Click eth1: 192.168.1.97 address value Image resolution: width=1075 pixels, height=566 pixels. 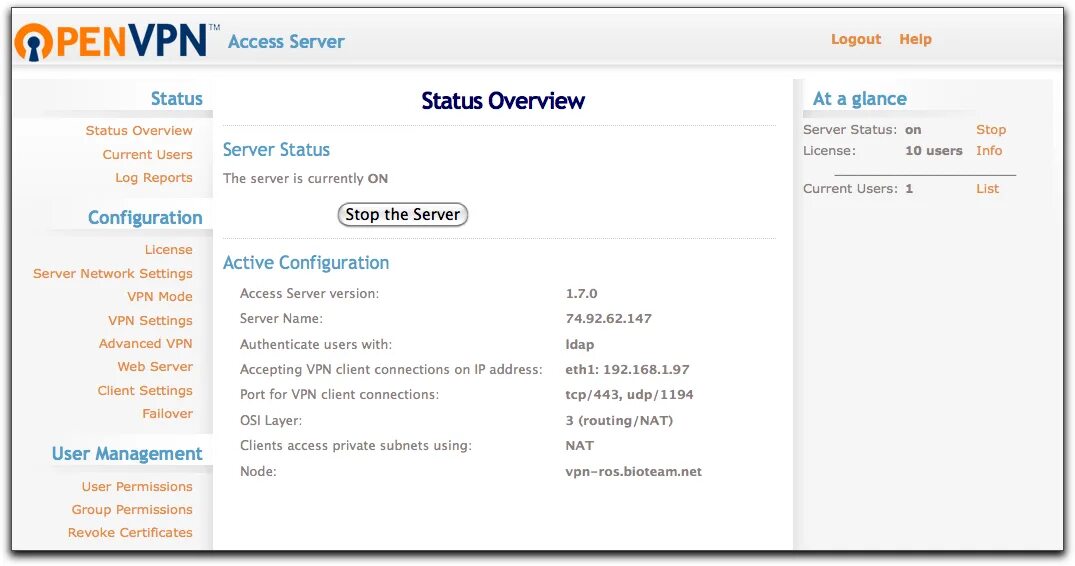click(x=627, y=369)
